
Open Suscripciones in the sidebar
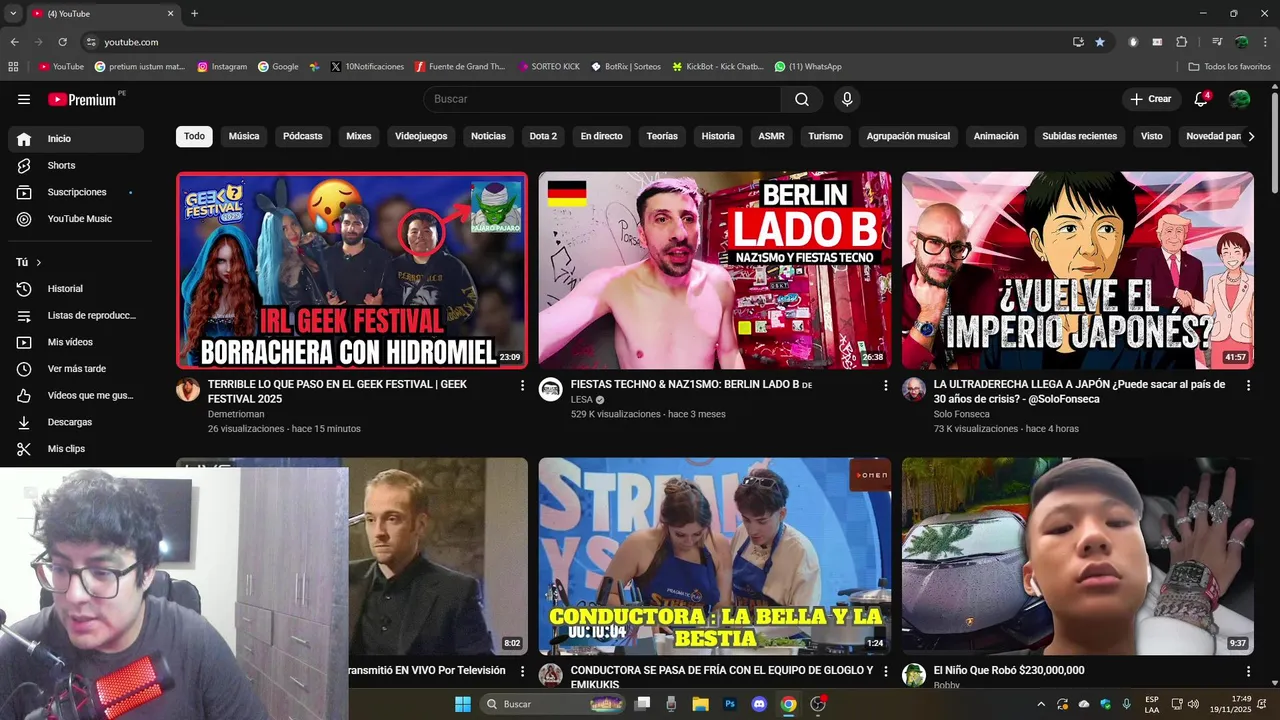click(76, 192)
